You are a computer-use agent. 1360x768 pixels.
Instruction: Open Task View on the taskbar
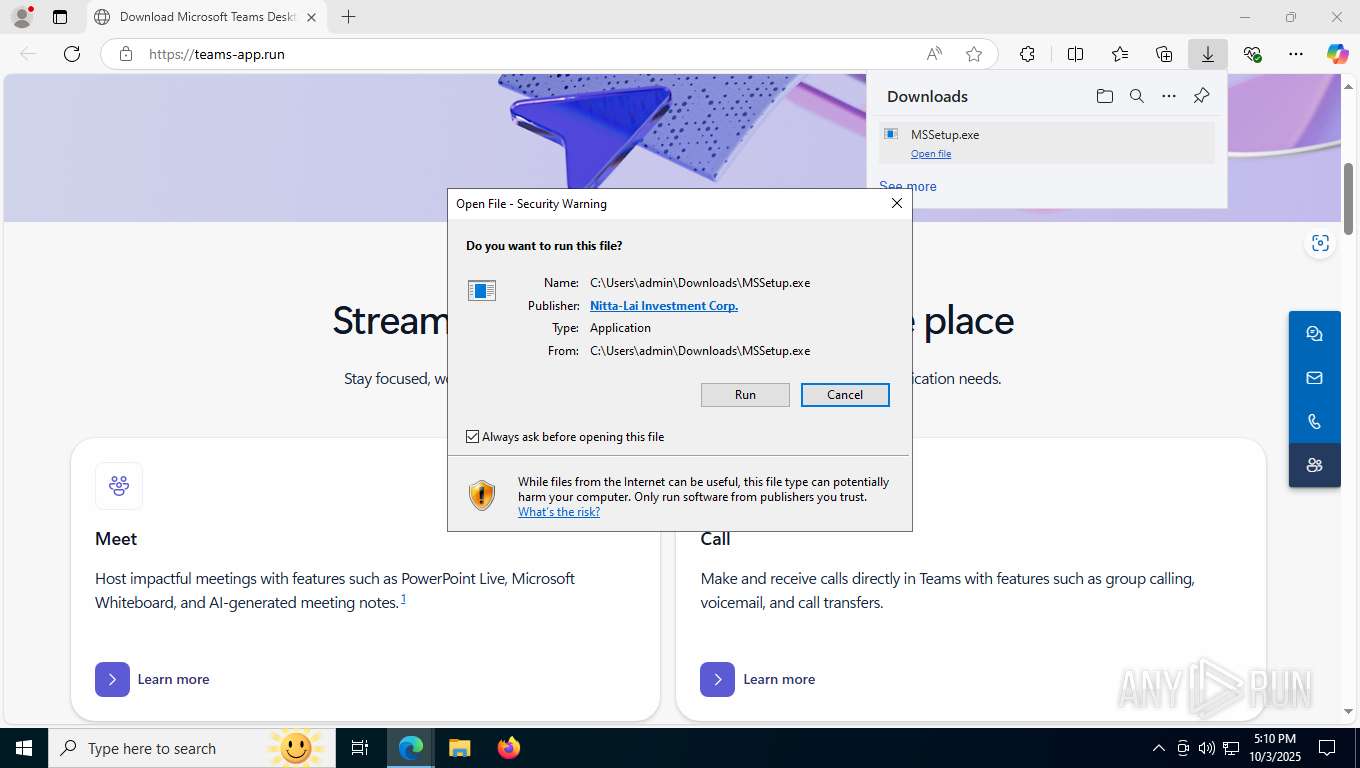click(360, 748)
